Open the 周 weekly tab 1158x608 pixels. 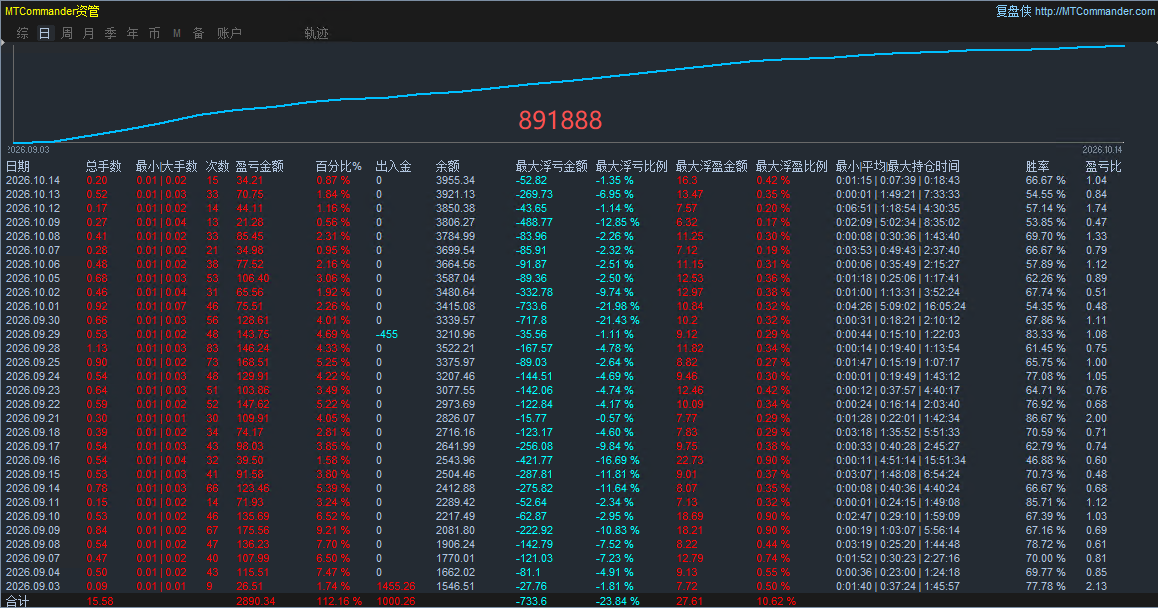66,33
